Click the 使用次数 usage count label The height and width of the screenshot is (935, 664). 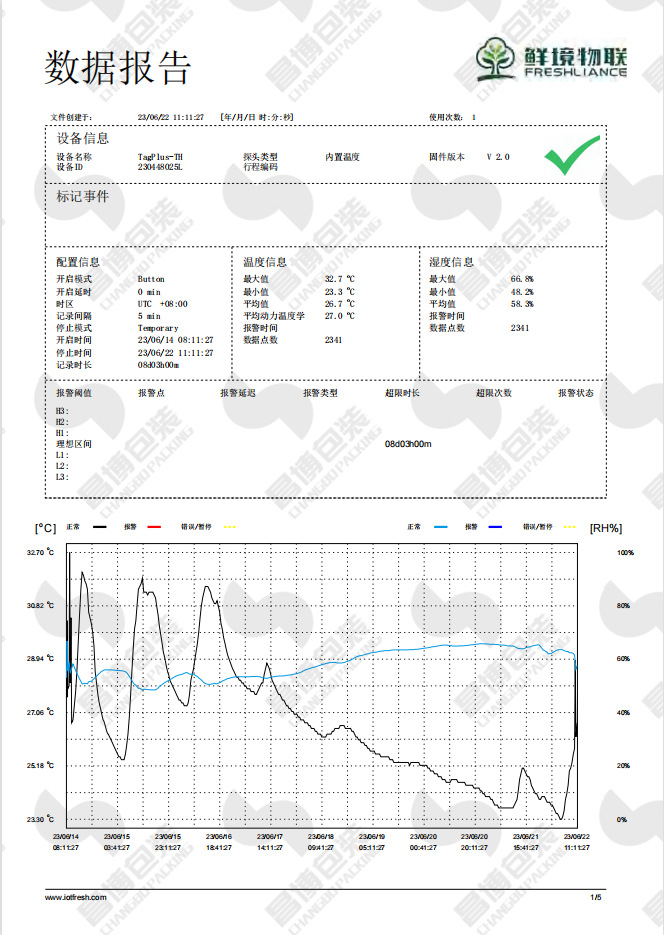[x=446, y=117]
